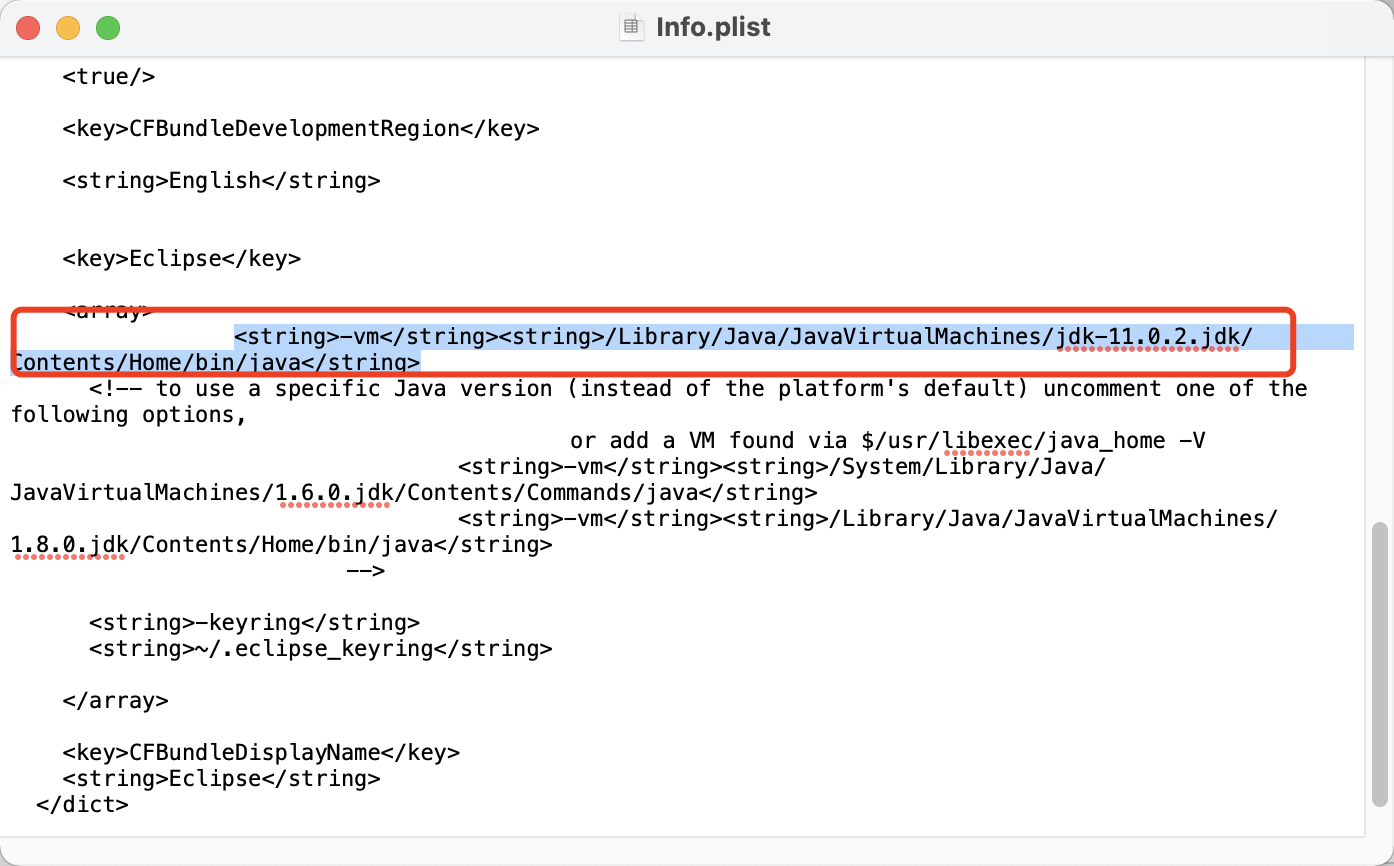Click the CFBundleDisplayName key line
The height and width of the screenshot is (866, 1394).
(261, 752)
